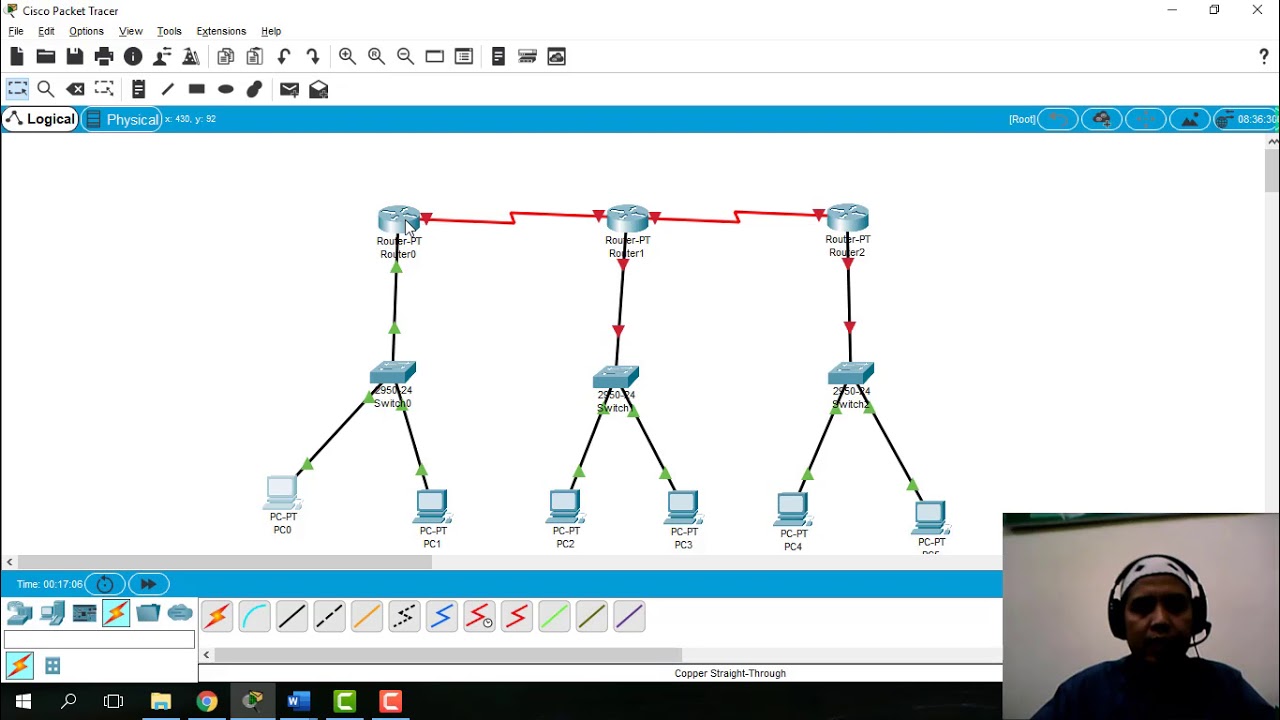The image size is (1280, 720).
Task: Paste using the toolbar paste icon
Action: point(255,57)
